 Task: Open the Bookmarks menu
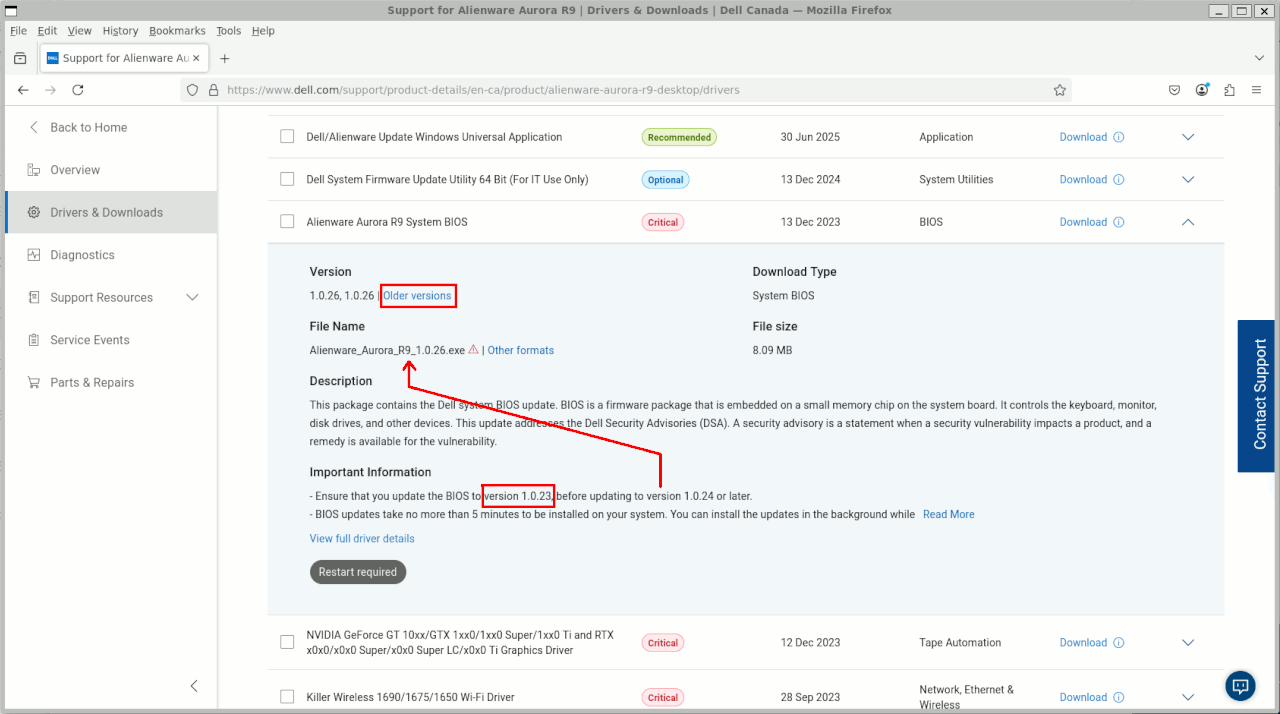[x=177, y=31]
